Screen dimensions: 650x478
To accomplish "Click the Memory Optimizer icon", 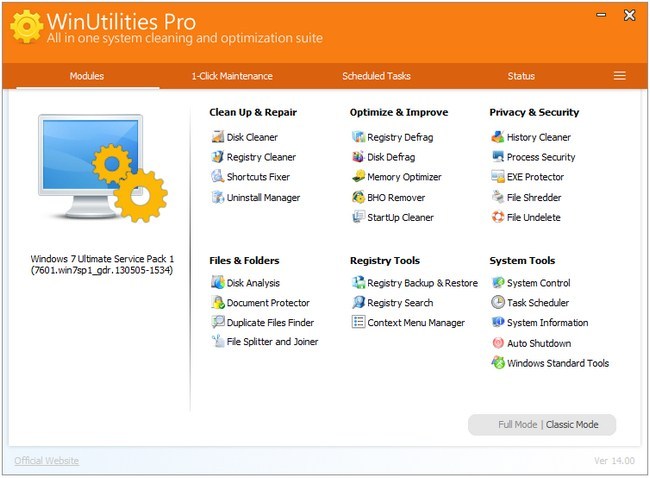I will tap(358, 176).
